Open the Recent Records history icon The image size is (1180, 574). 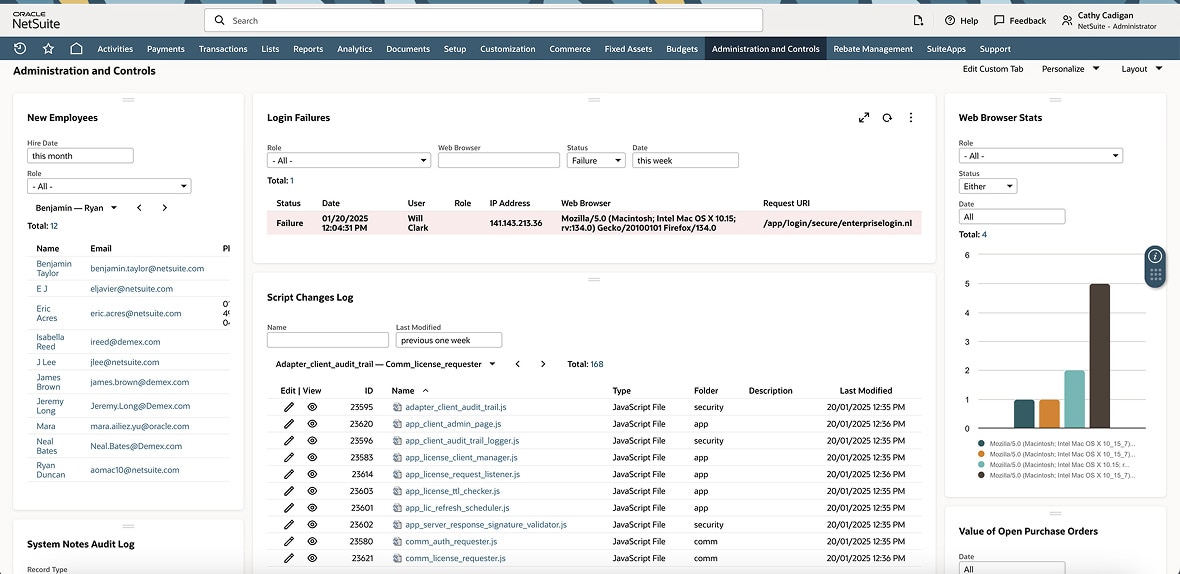(20, 48)
